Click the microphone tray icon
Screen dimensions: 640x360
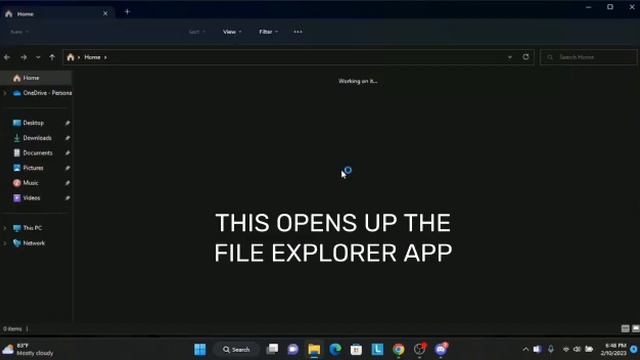[551, 349]
